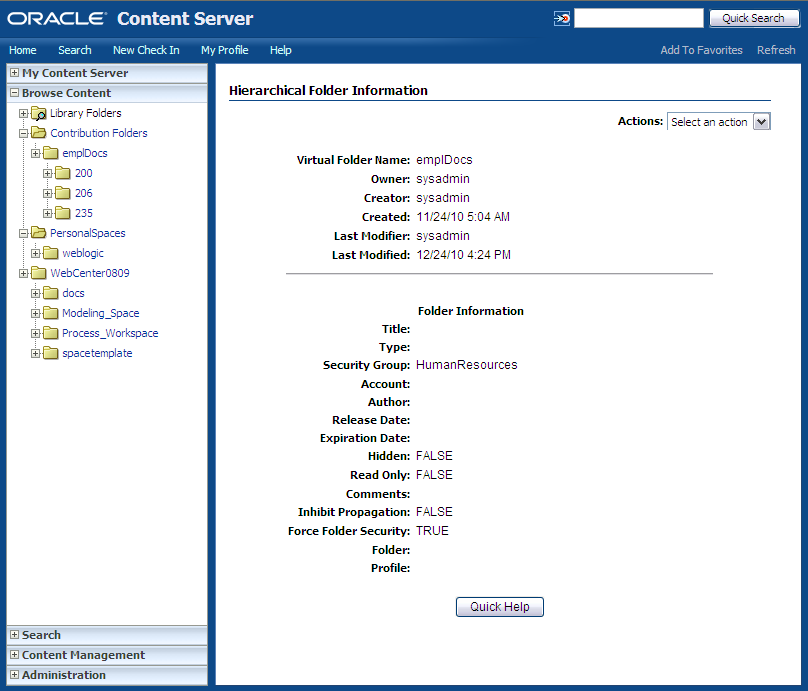Click the Quick Help button
This screenshot has height=691, width=808.
(499, 606)
